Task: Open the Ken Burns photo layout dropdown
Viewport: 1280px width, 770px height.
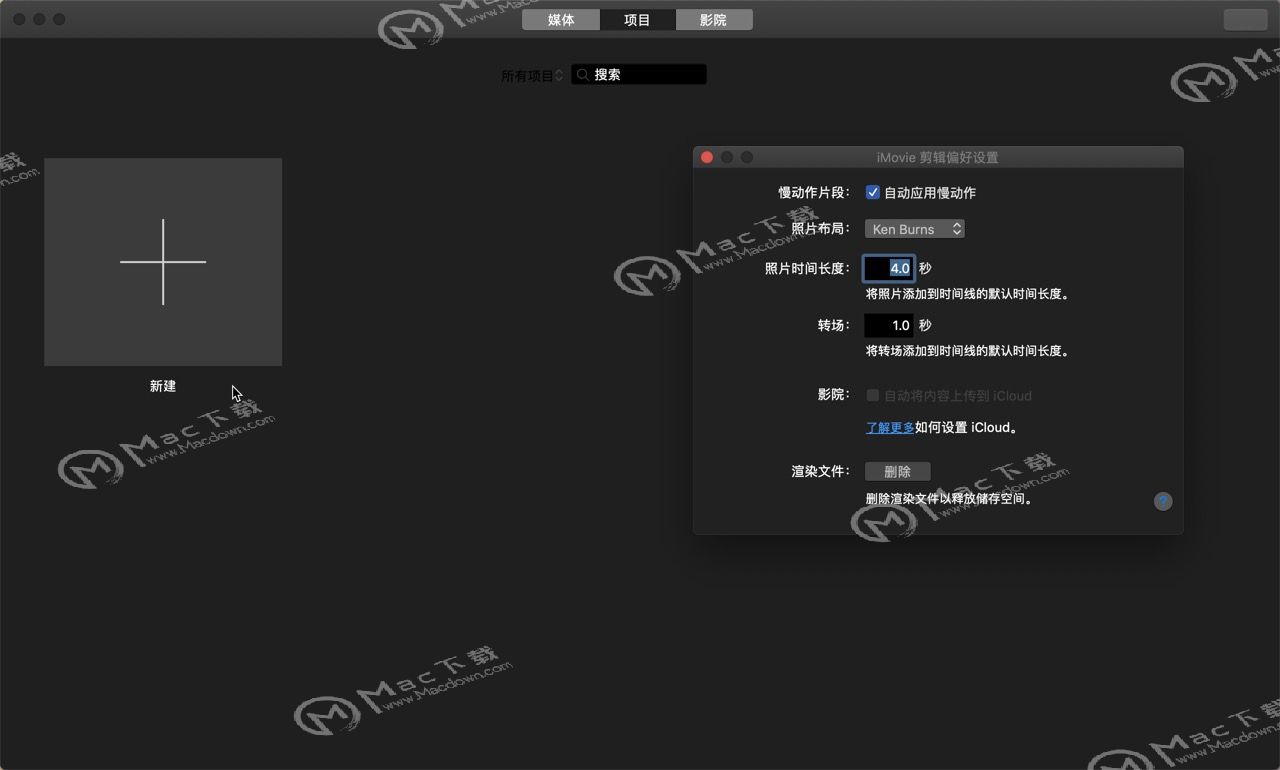Action: (x=914, y=229)
